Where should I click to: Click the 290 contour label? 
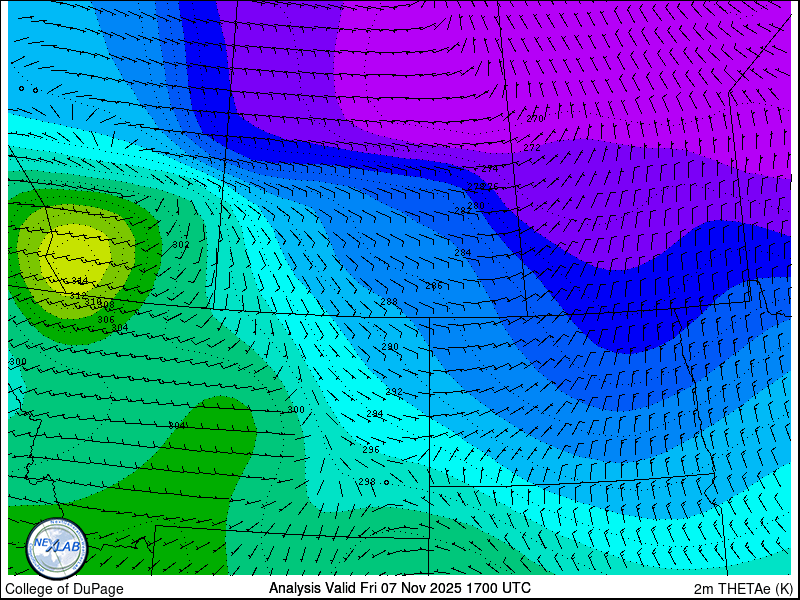(x=390, y=347)
